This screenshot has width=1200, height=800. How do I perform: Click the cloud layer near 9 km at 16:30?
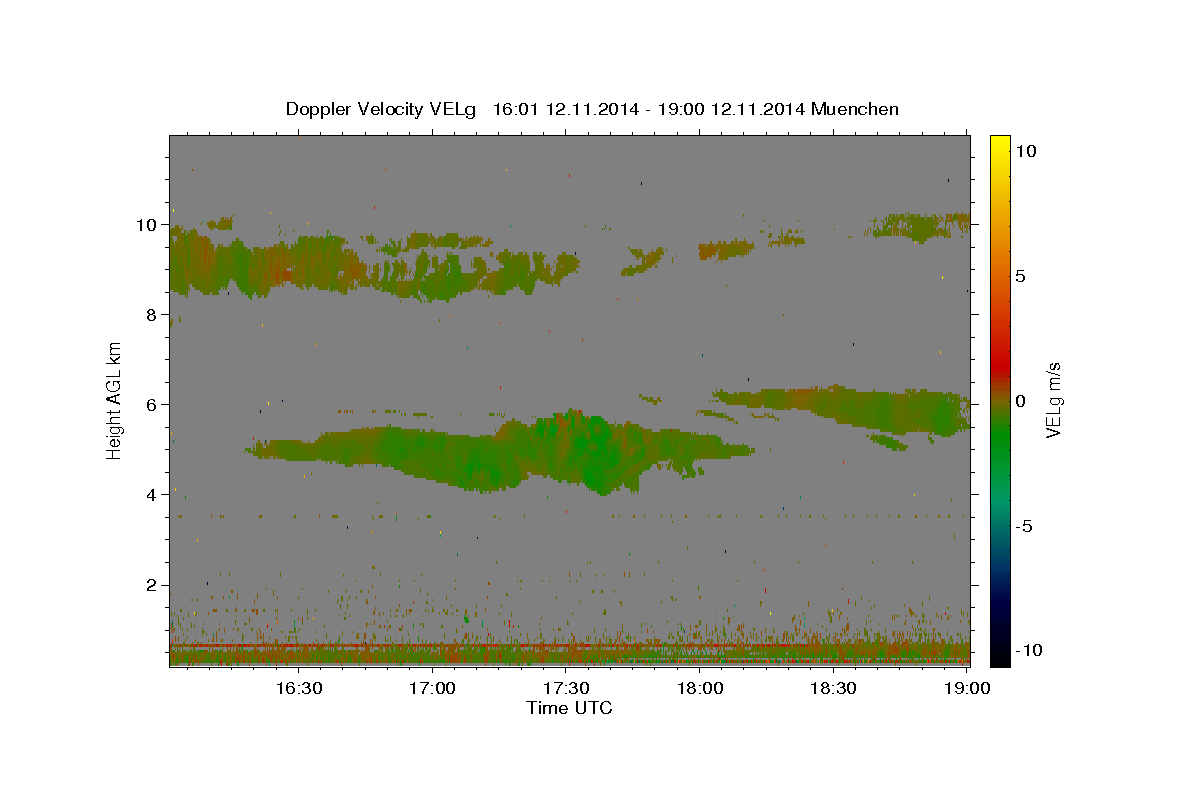click(300, 265)
